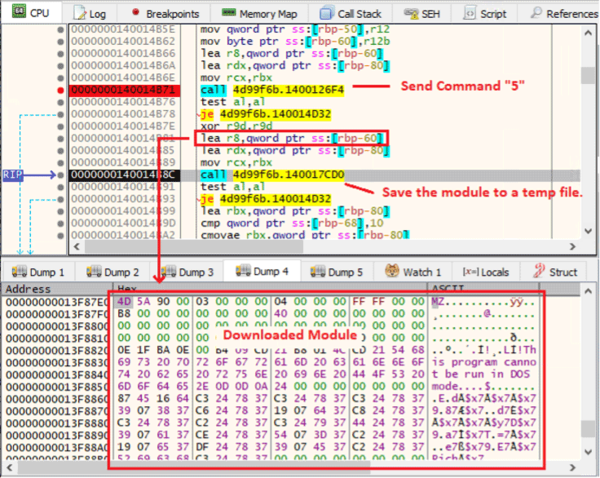Viewport: 600px width, 478px height.
Task: Click disassembly scrollbar down arrow
Action: click(x=588, y=231)
